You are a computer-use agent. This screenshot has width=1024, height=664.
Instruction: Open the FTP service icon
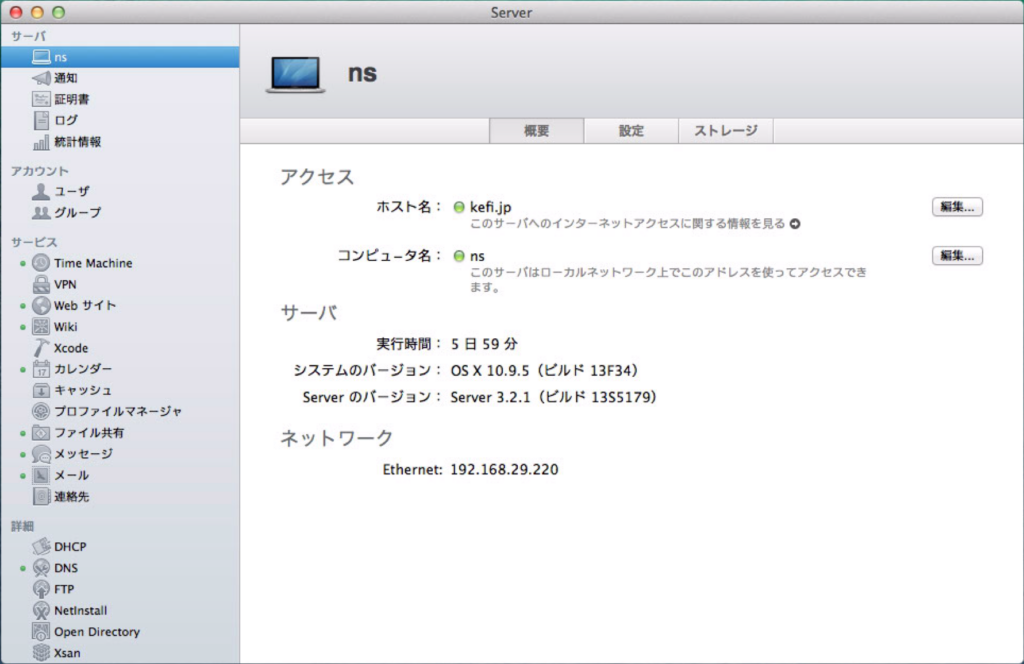(x=40, y=589)
